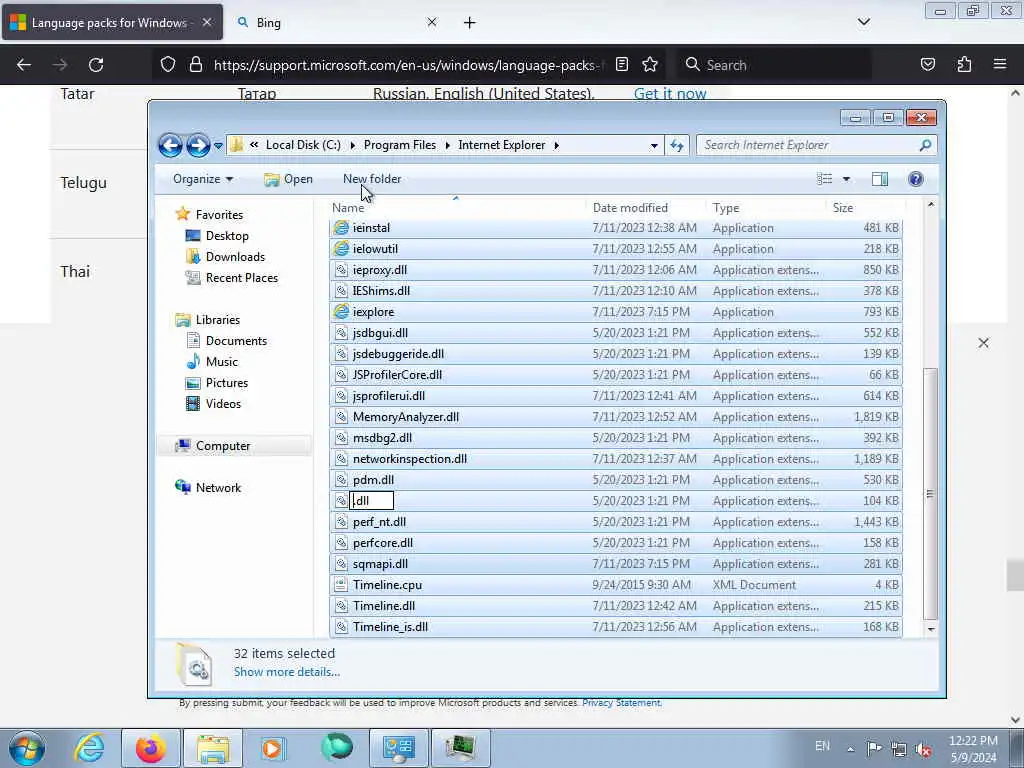Click the Timeline.cpu XML document icon

coord(341,584)
